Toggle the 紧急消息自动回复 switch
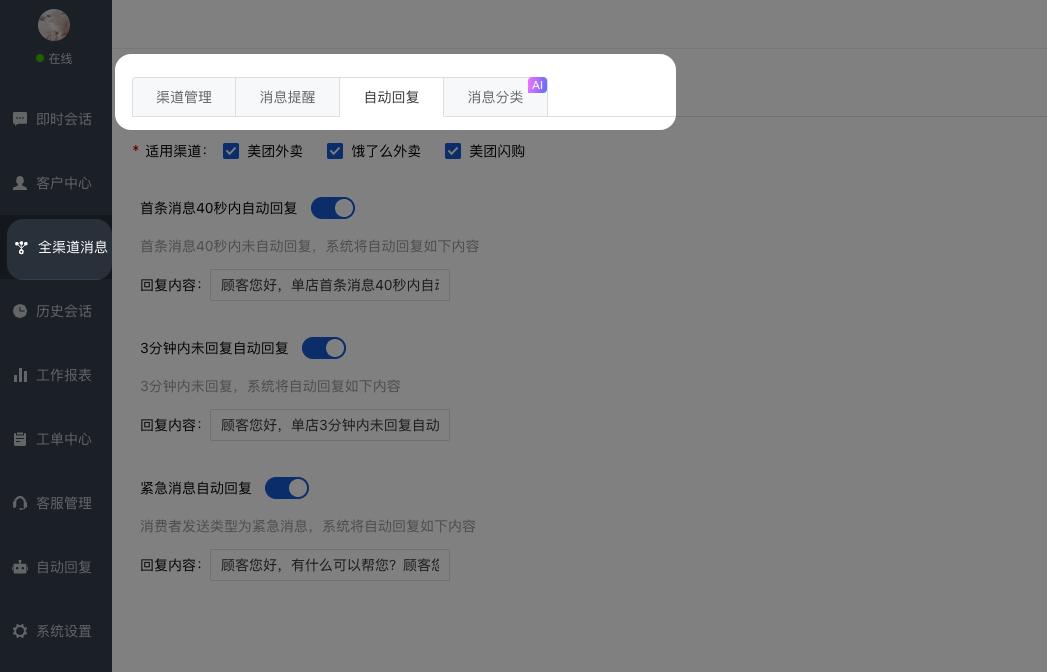 (x=287, y=488)
